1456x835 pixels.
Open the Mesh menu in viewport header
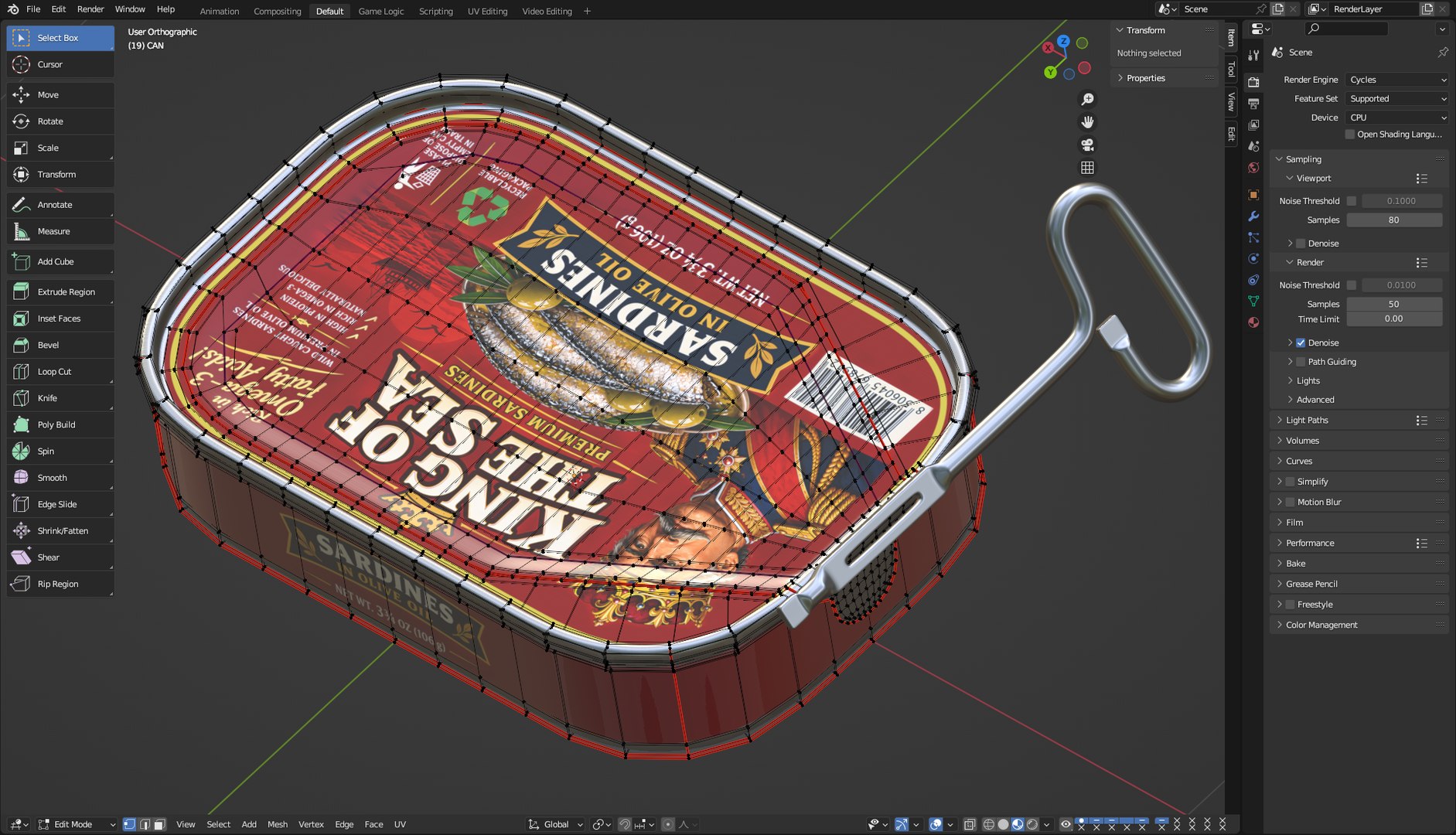[x=278, y=825]
